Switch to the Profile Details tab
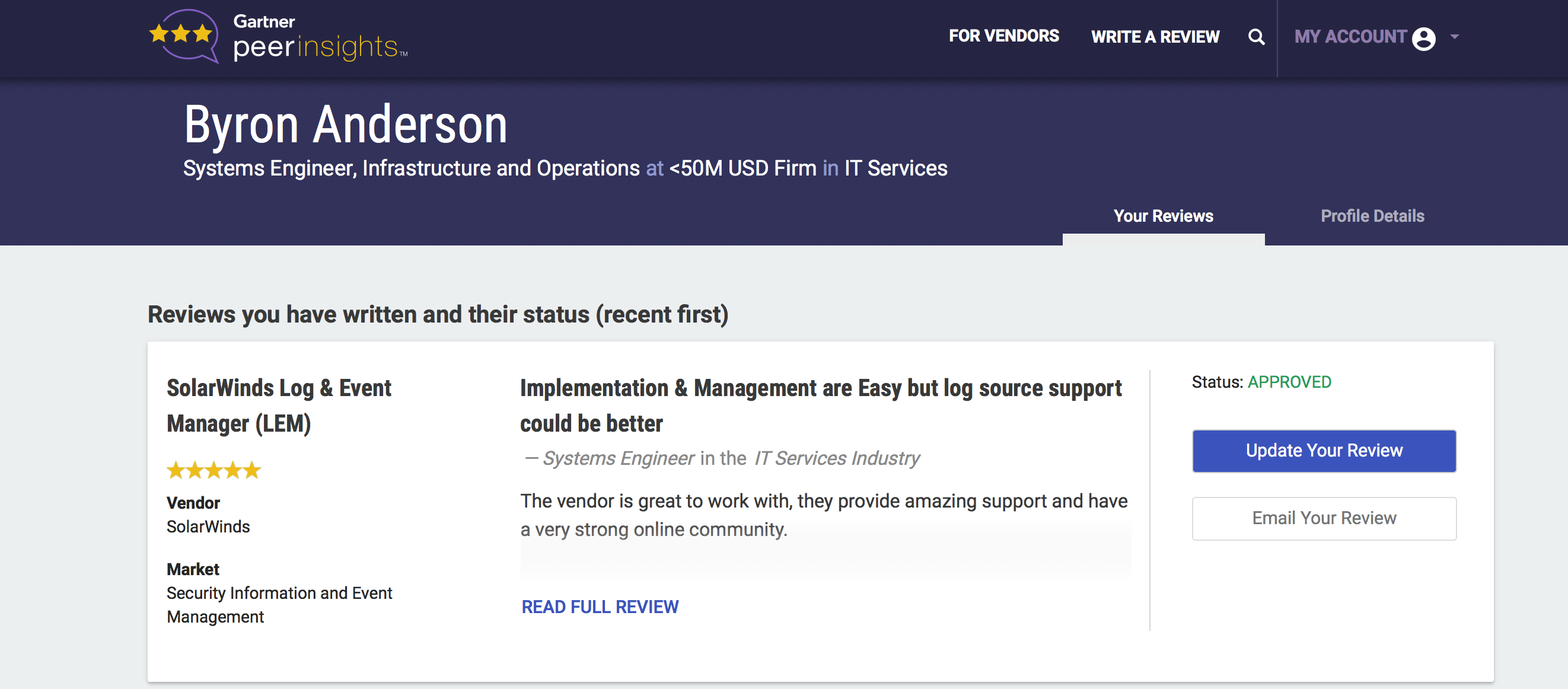Image resolution: width=1568 pixels, height=689 pixels. (1372, 216)
